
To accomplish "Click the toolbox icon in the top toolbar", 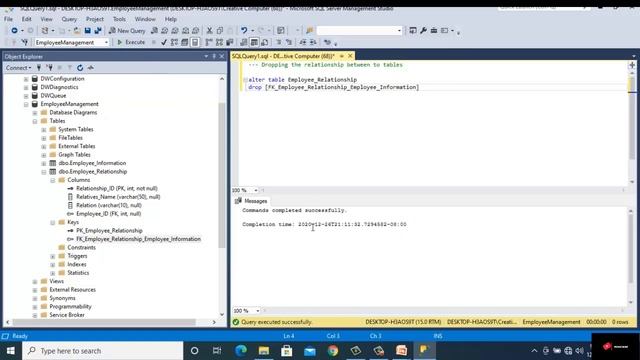I will 434,31.
